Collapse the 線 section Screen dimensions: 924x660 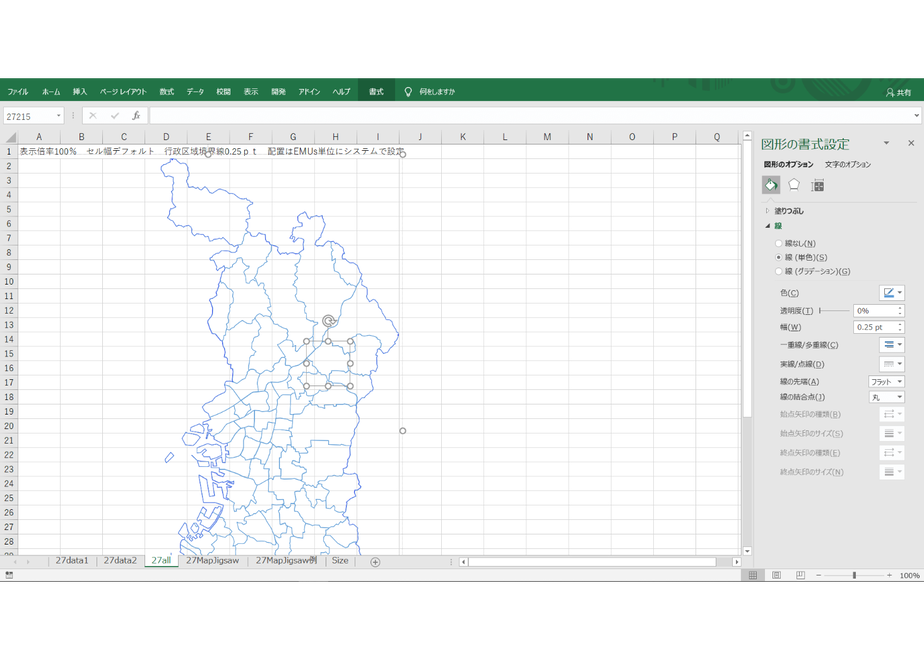767,226
